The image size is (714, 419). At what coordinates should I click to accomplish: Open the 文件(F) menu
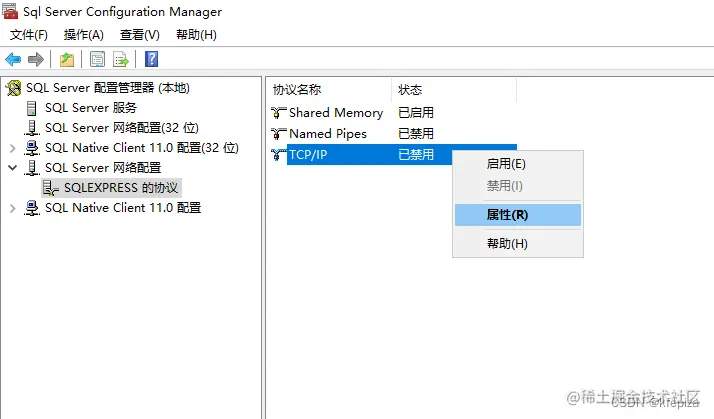coord(29,35)
